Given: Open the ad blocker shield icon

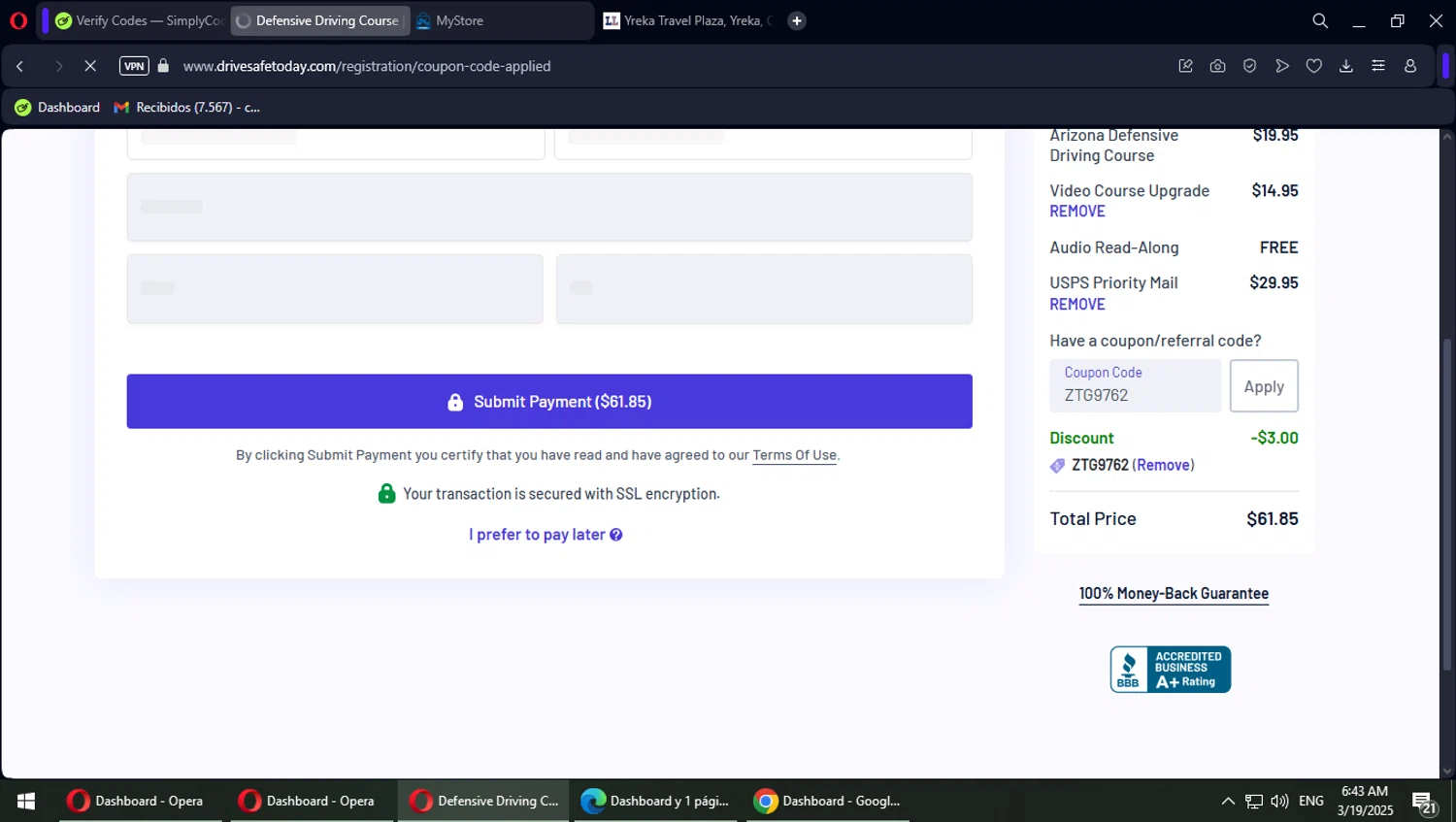Looking at the screenshot, I should 1250,66.
